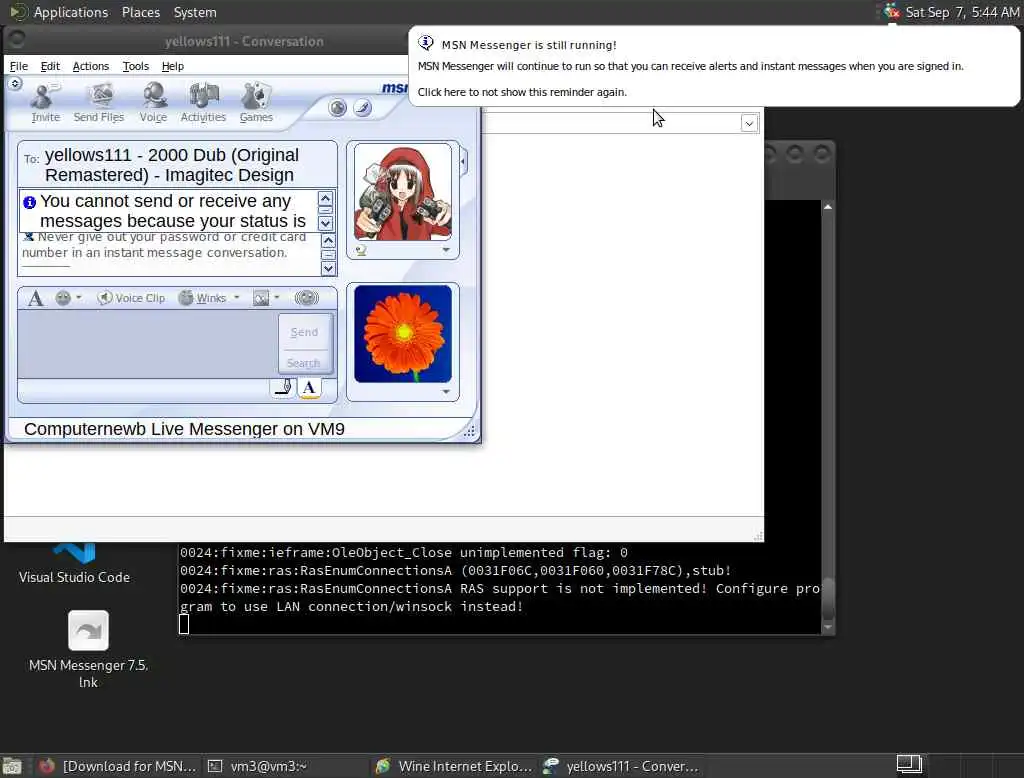Switch to handwriting mode pen tab

[x=283, y=387]
